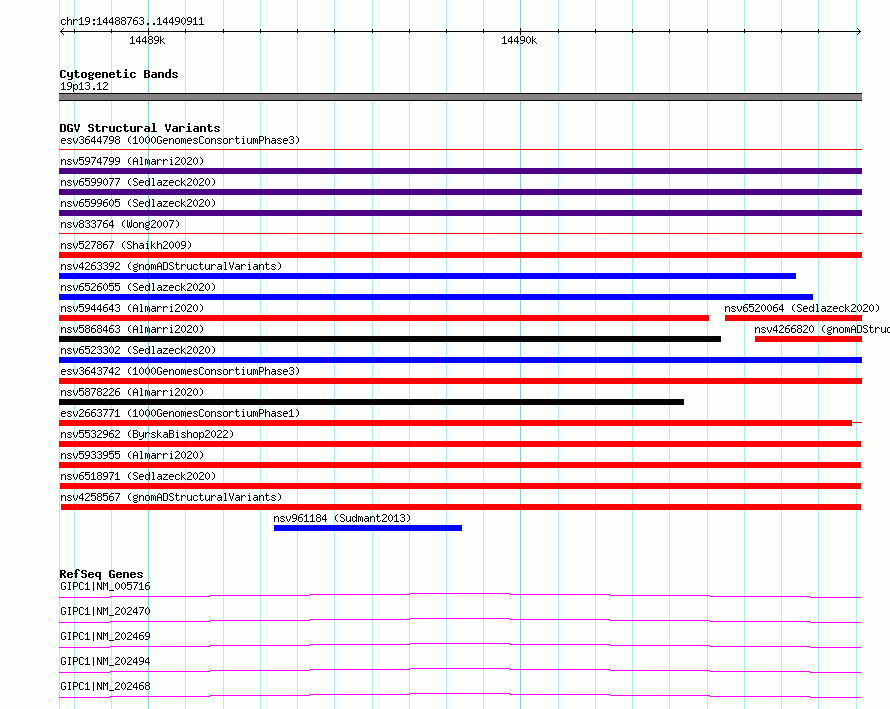890x709 pixels.
Task: Click the 14489k ruler position label
Action: pos(147,40)
